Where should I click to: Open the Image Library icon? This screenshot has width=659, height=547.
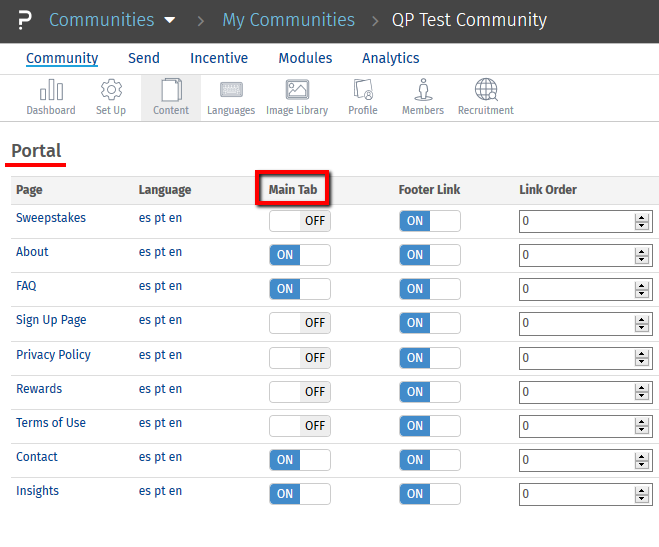coord(297,97)
